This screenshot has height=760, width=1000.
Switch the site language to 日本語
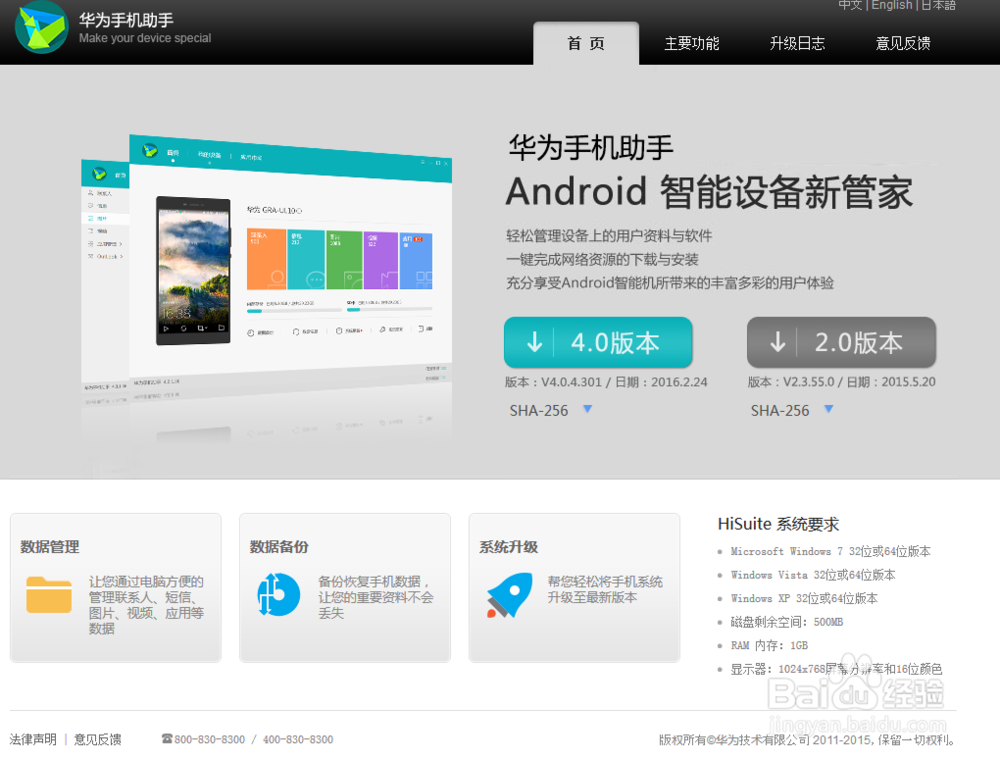coord(937,5)
